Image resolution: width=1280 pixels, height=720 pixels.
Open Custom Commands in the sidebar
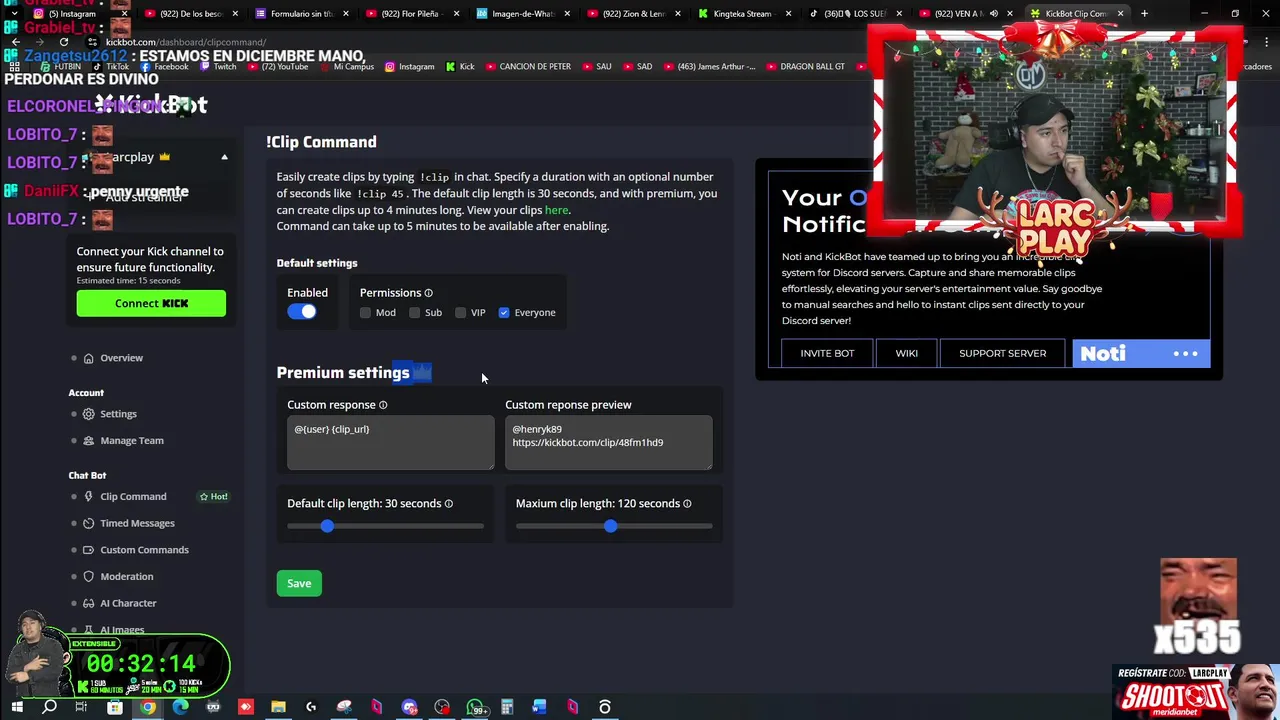click(x=144, y=550)
